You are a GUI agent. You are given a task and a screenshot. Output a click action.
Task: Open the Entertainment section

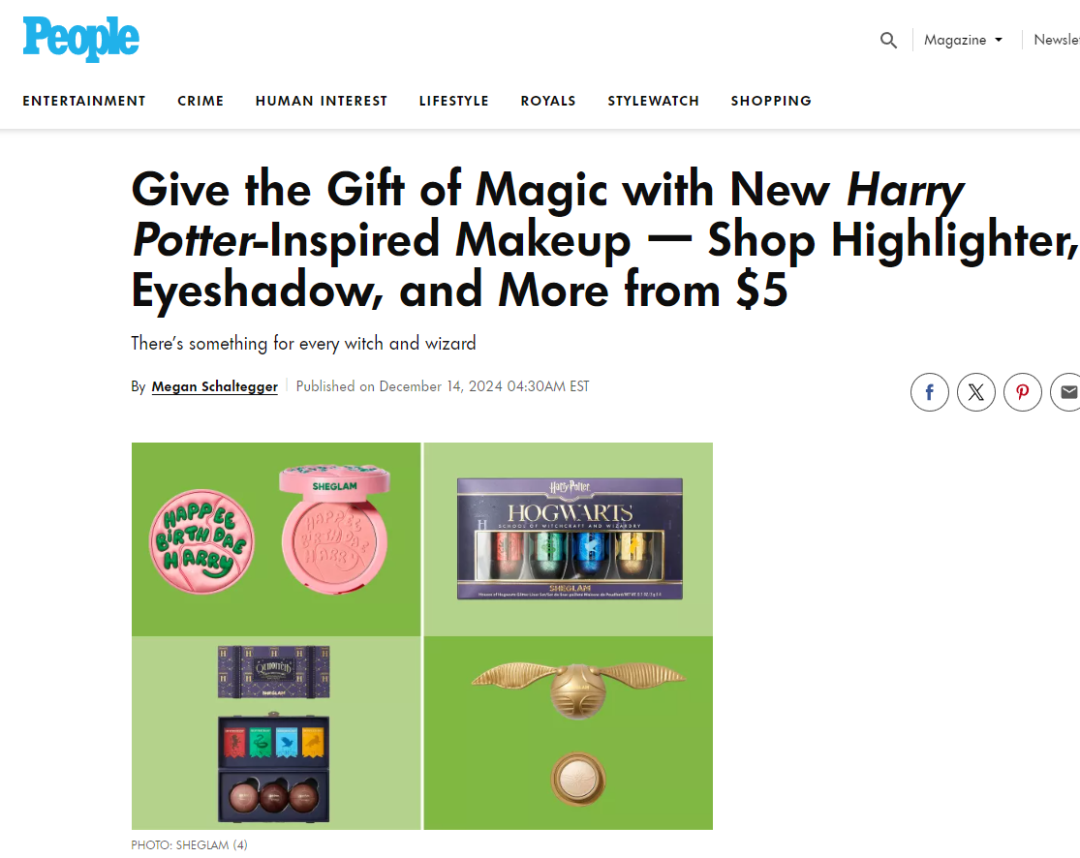tap(84, 101)
